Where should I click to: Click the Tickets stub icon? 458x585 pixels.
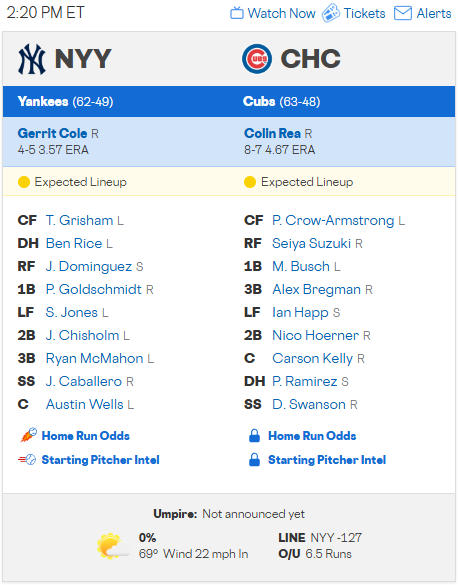point(331,13)
